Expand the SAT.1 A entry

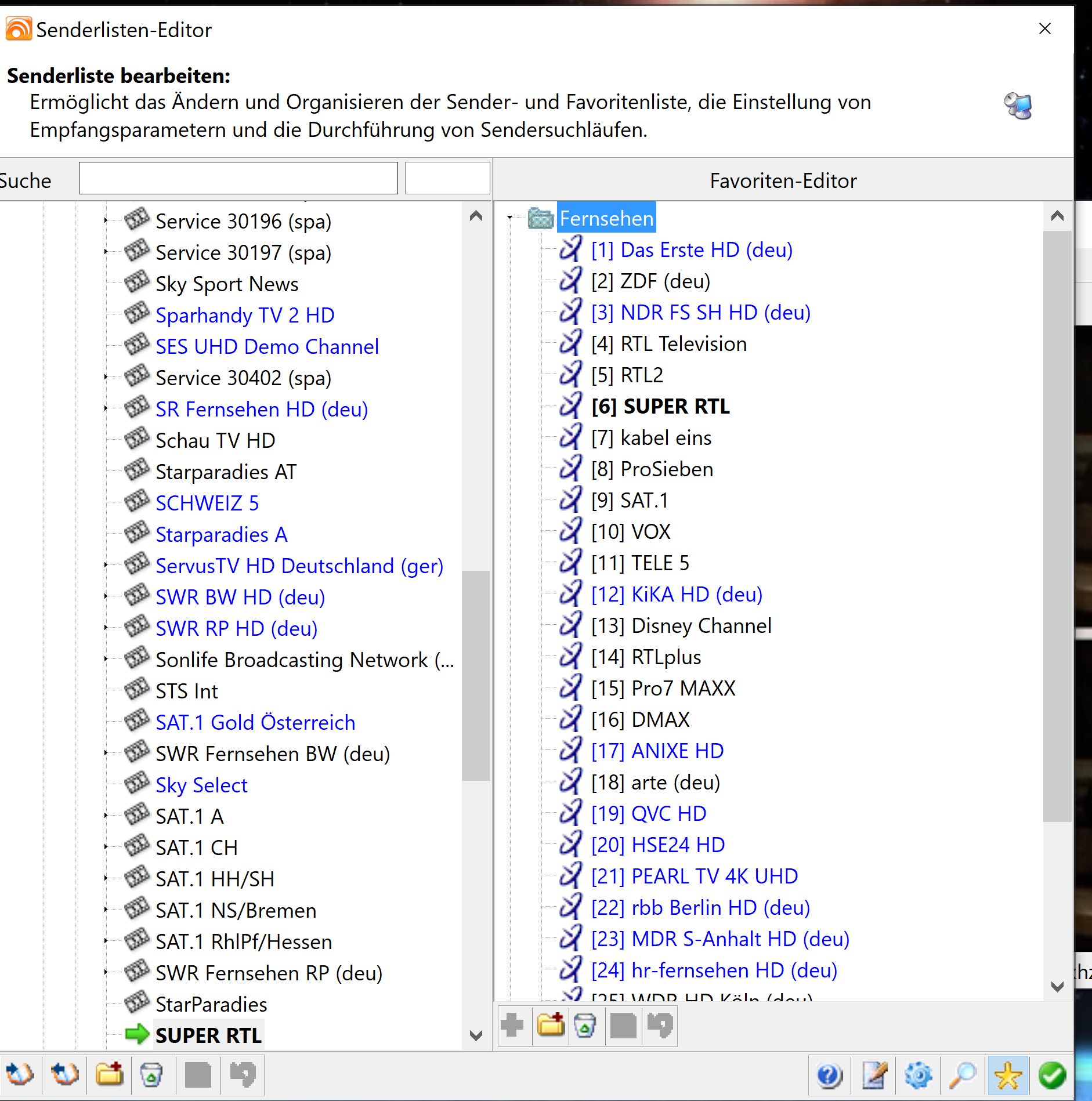pos(106,816)
